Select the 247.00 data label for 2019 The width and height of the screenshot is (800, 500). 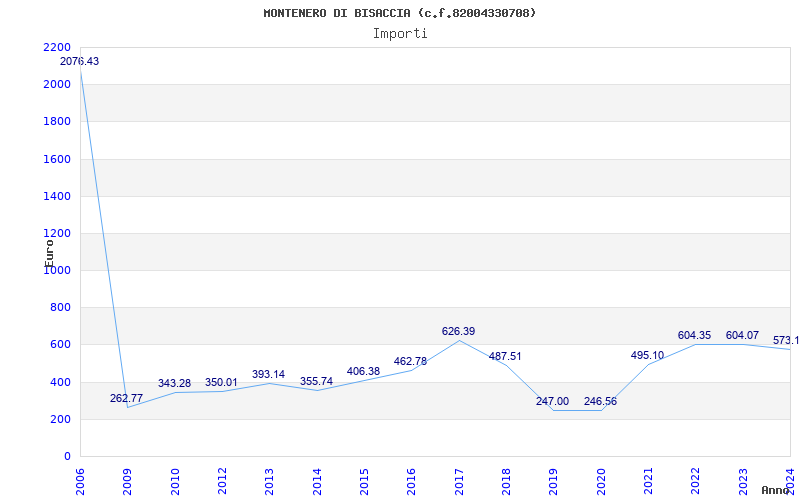[x=552, y=402]
